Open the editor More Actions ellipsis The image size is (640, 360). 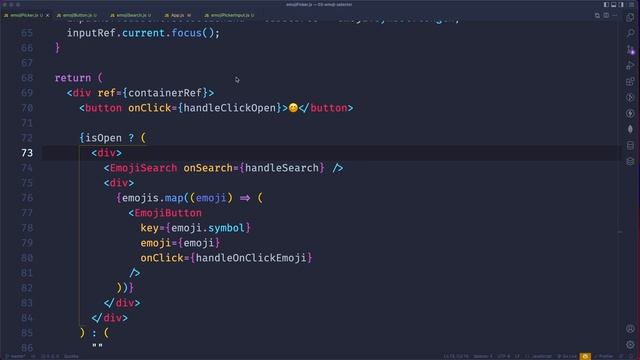pos(615,15)
